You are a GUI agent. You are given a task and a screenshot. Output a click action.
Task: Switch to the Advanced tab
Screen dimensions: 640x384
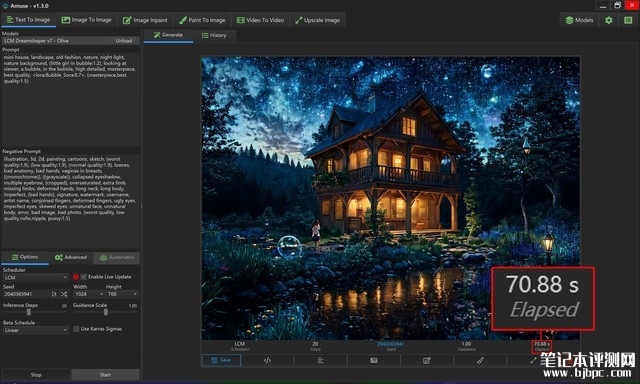click(71, 257)
